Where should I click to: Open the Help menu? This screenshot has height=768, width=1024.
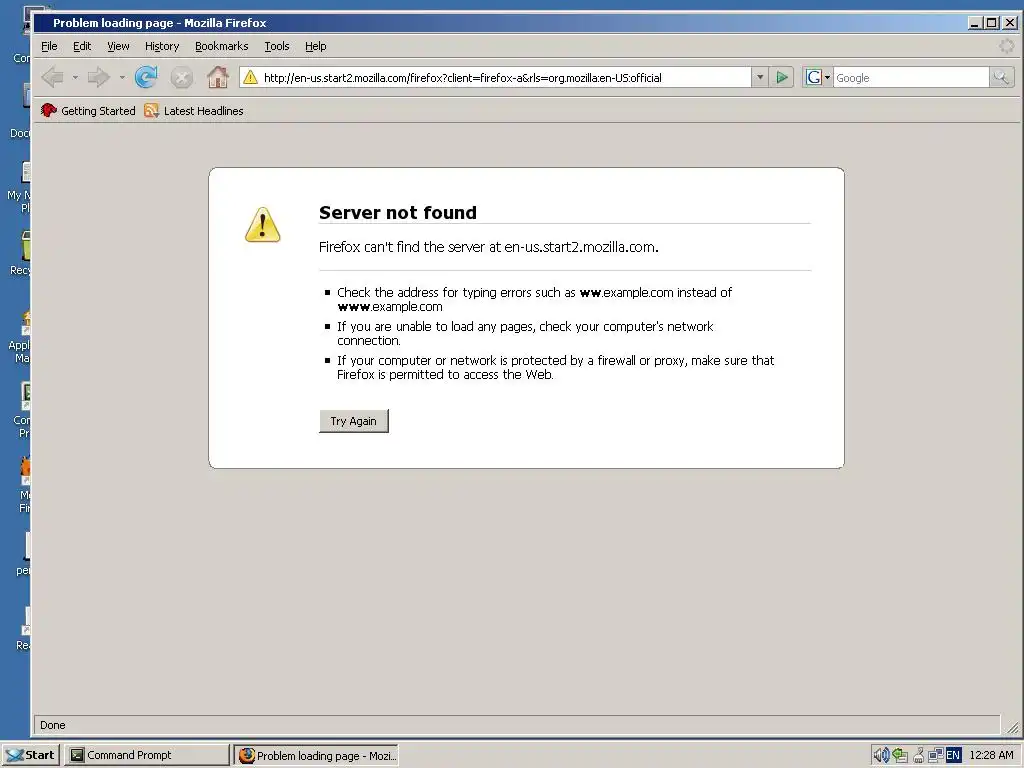click(315, 46)
